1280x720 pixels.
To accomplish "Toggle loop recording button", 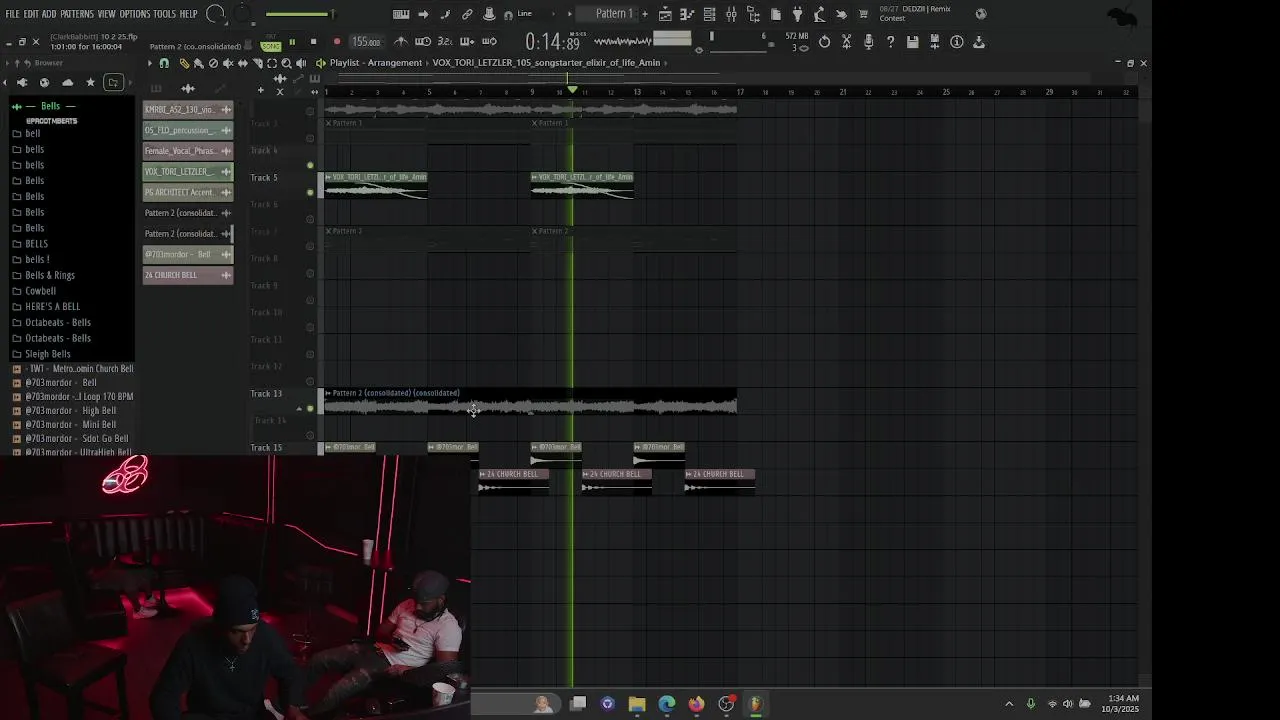I will pyautogui.click(x=489, y=42).
